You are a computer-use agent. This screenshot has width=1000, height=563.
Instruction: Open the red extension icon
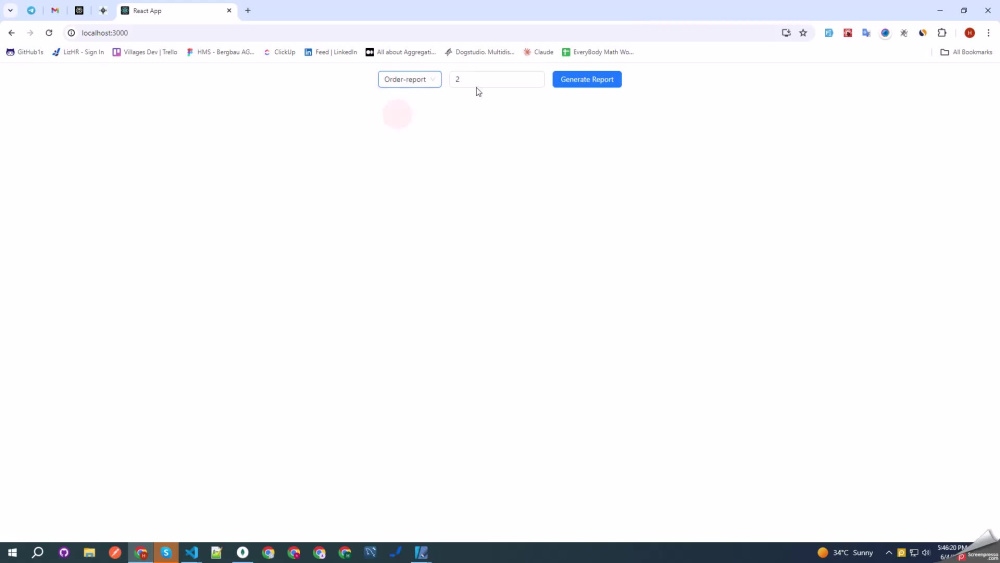[848, 33]
